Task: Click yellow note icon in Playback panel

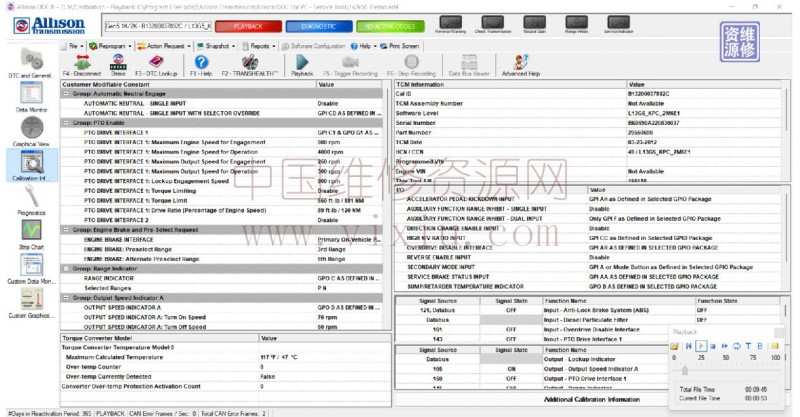Action: click(x=774, y=346)
